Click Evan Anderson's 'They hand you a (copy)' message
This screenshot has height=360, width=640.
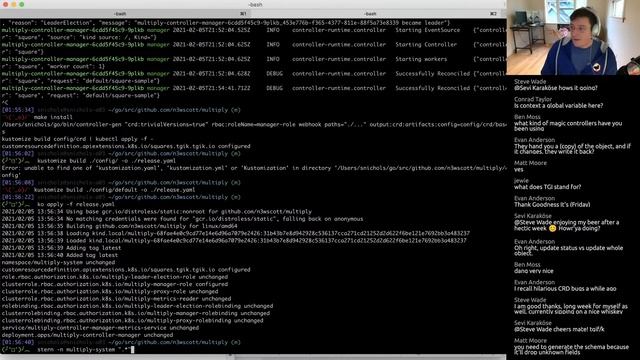click(x=572, y=149)
